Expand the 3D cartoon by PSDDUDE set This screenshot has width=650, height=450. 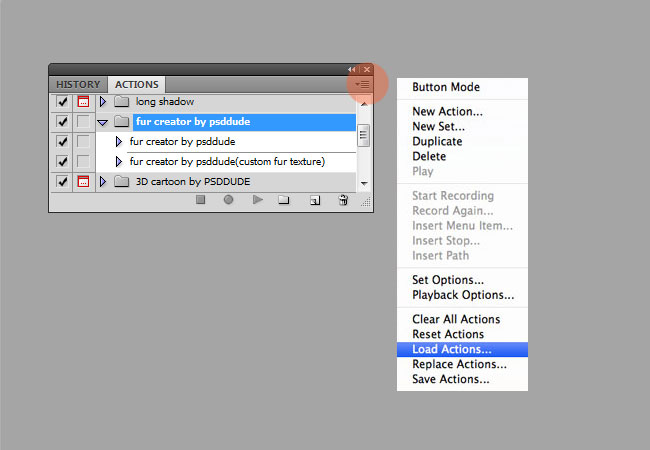point(103,181)
